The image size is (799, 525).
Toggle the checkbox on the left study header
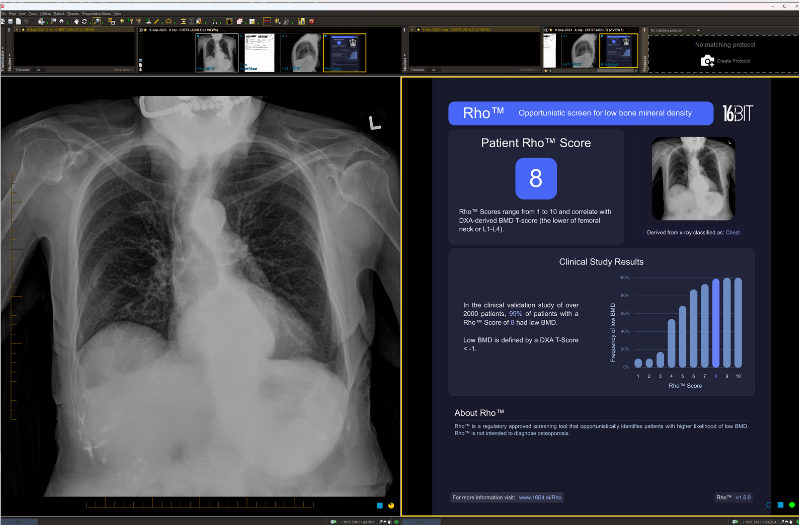[x=16, y=30]
